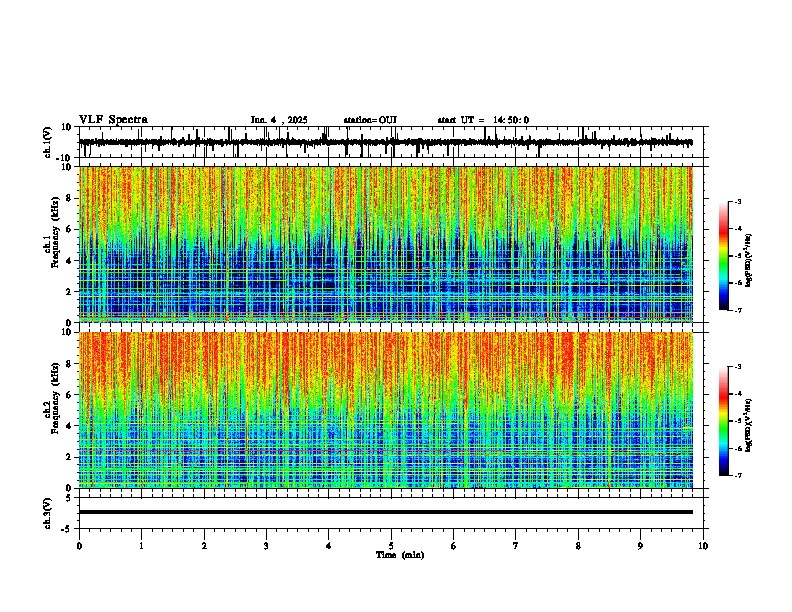
Task: Select time axis tick label '9'
Action: coord(640,546)
